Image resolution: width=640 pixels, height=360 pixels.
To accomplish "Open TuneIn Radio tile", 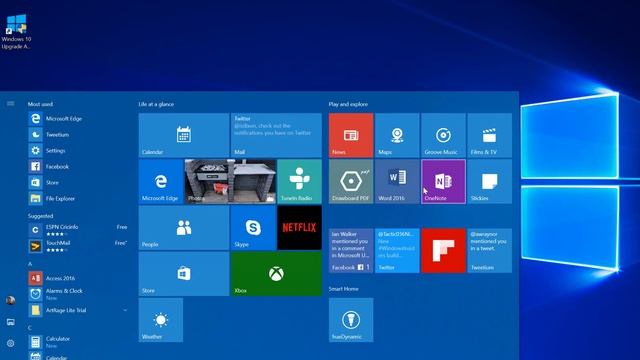I will click(x=299, y=181).
